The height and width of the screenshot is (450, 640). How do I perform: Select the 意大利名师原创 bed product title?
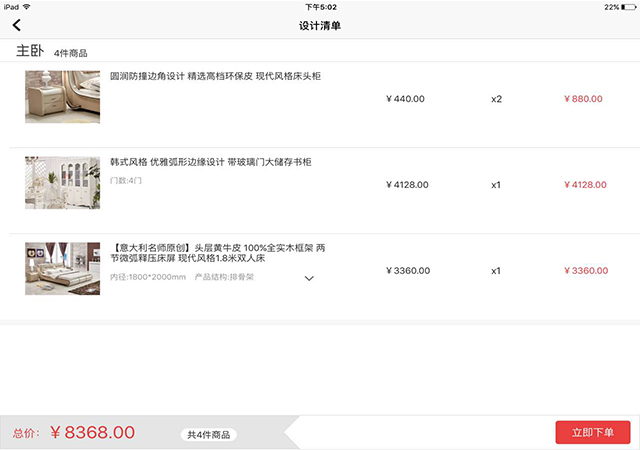[218, 253]
